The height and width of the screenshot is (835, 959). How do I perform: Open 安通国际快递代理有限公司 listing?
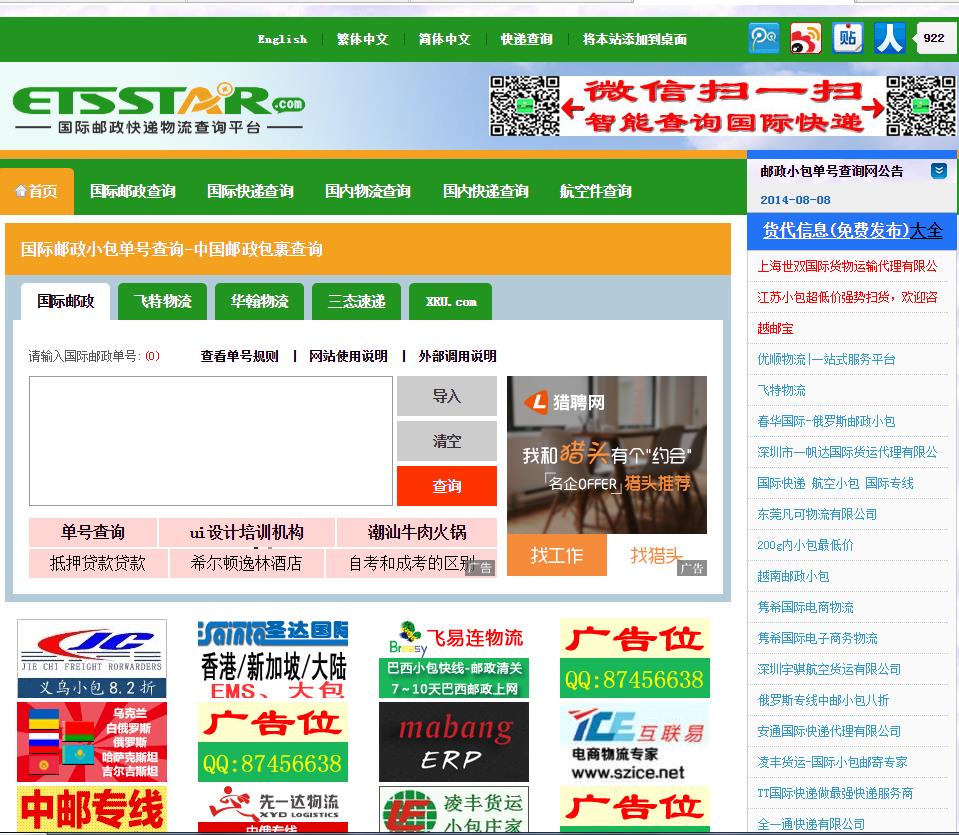pos(829,731)
